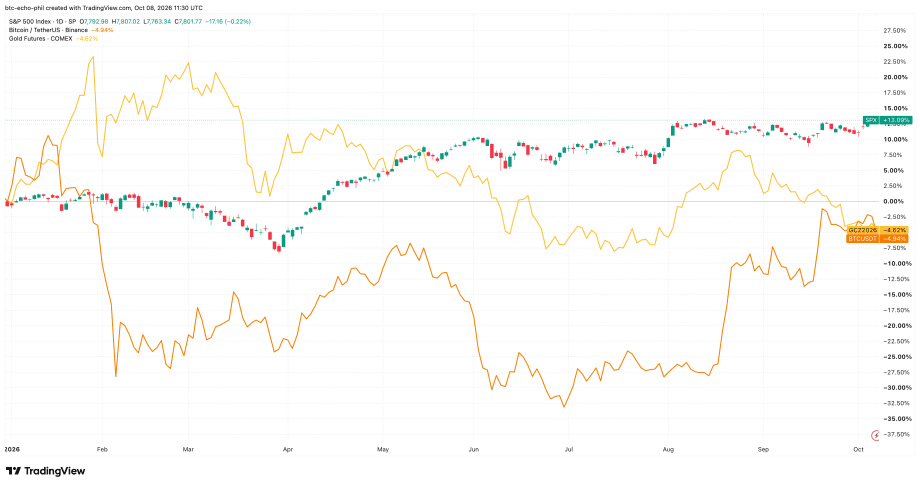This screenshot has width=920, height=486.
Task: Open the TradingView logo at the bottom
Action: 46,471
